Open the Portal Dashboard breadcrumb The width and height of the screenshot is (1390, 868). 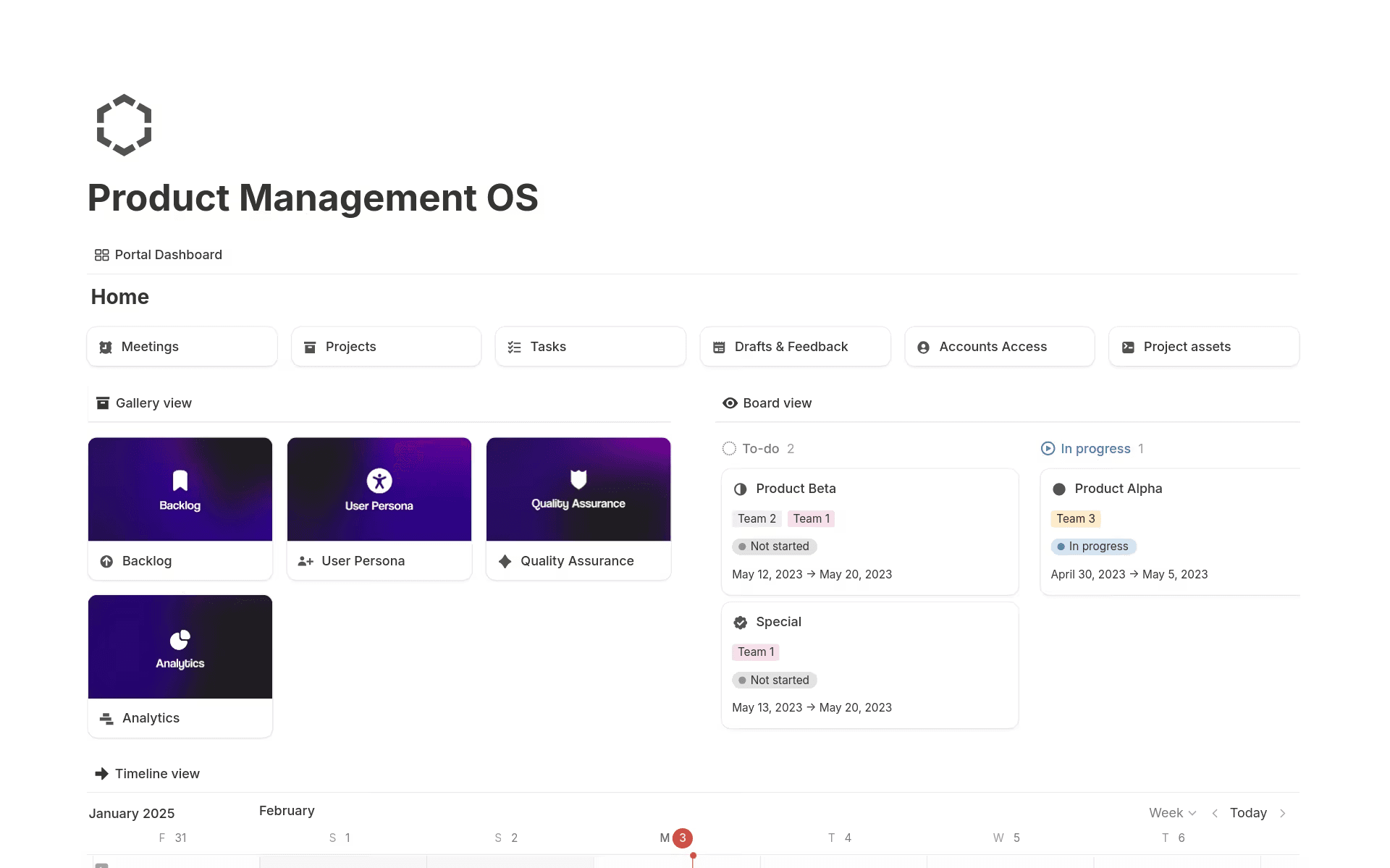click(x=167, y=255)
